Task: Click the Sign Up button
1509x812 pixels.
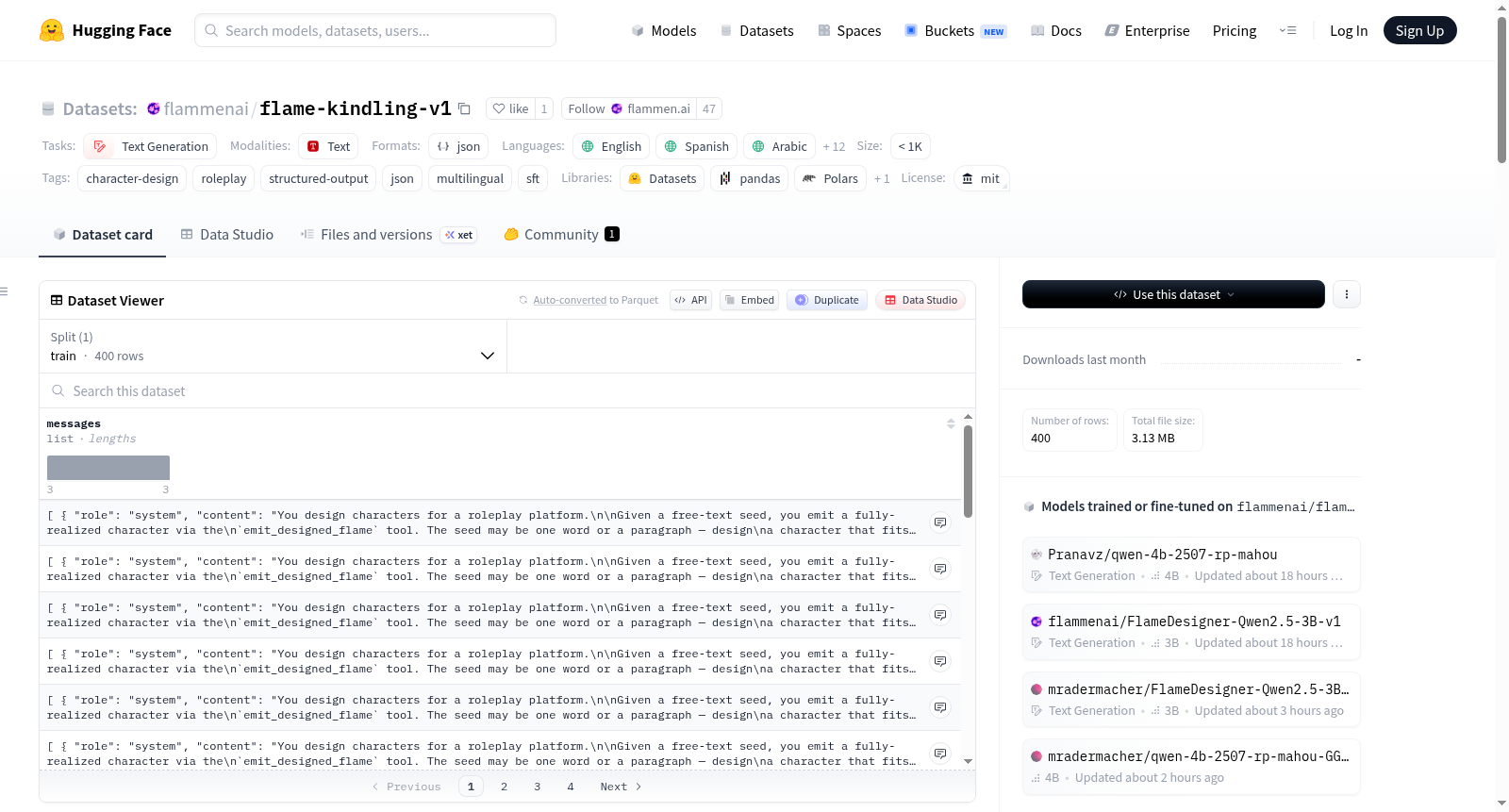Action: [x=1419, y=30]
